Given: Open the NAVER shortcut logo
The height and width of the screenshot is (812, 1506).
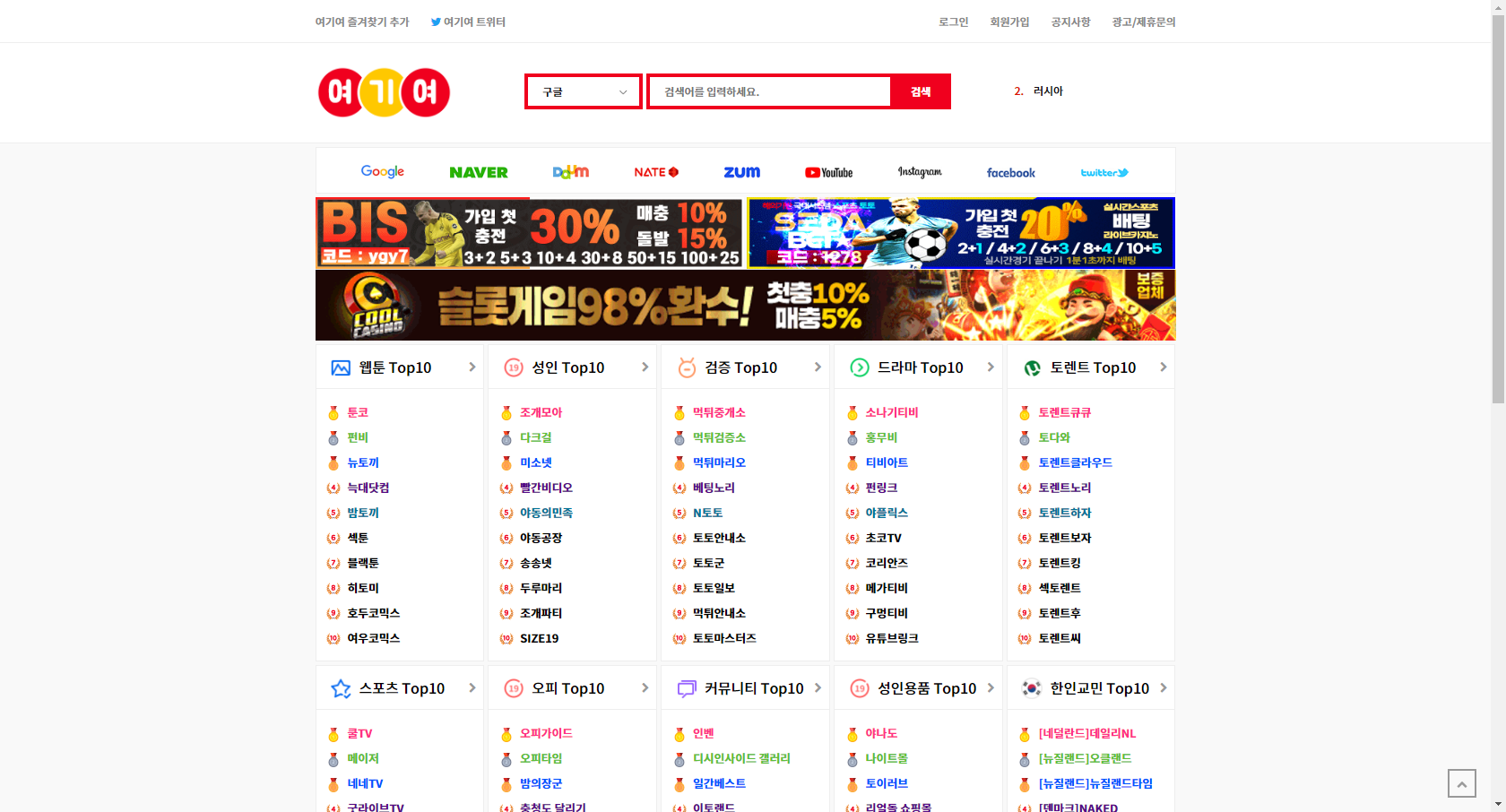Looking at the screenshot, I should pos(479,172).
